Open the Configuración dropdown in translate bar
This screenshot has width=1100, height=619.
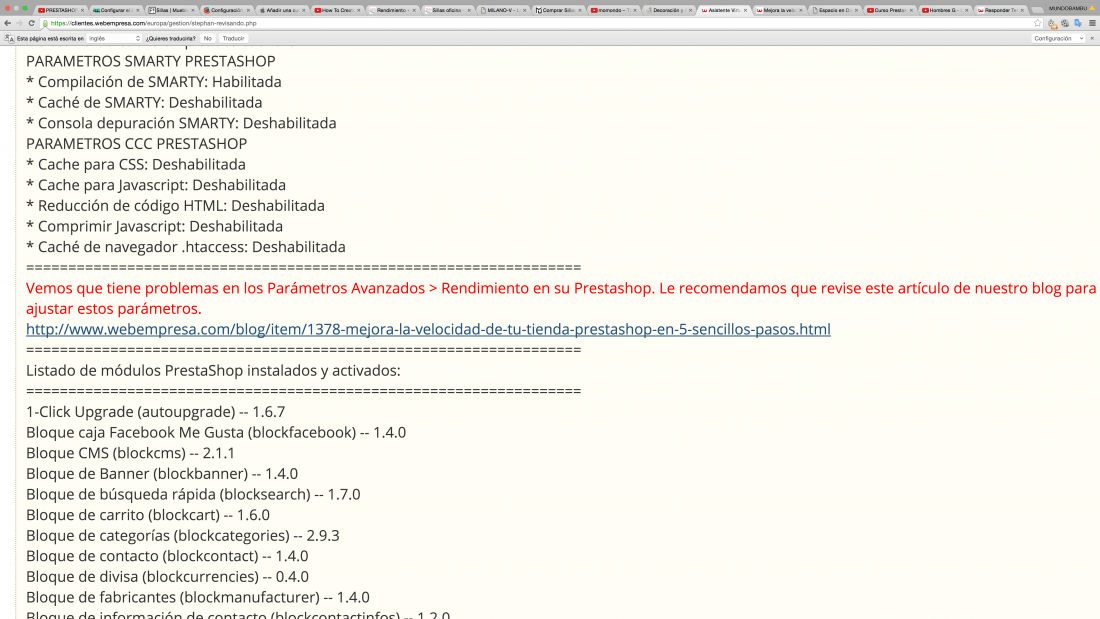pyautogui.click(x=1059, y=39)
